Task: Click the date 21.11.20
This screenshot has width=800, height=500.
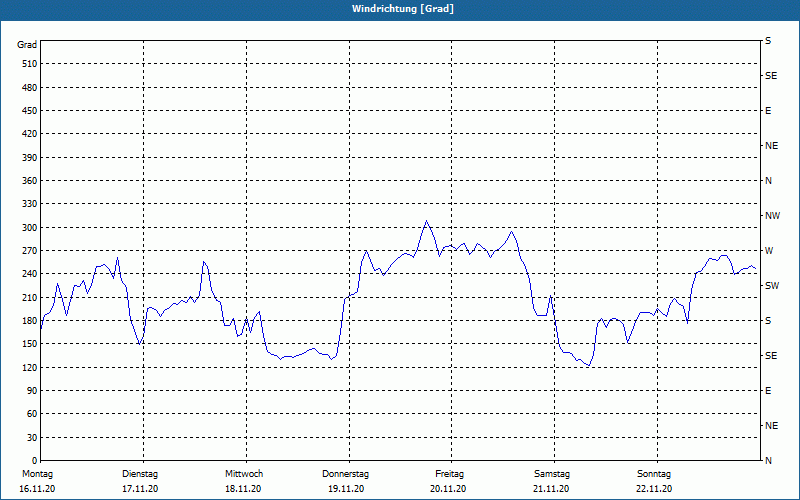Action: click(551, 489)
